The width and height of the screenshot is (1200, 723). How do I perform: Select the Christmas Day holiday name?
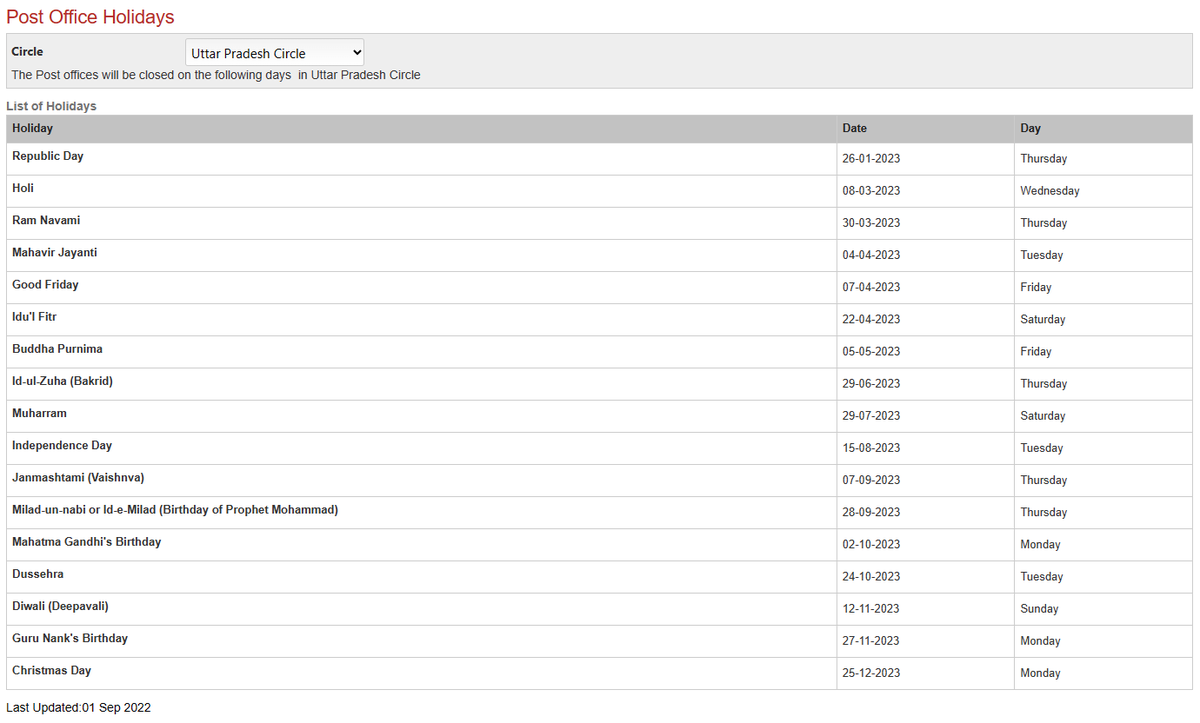[x=52, y=670]
